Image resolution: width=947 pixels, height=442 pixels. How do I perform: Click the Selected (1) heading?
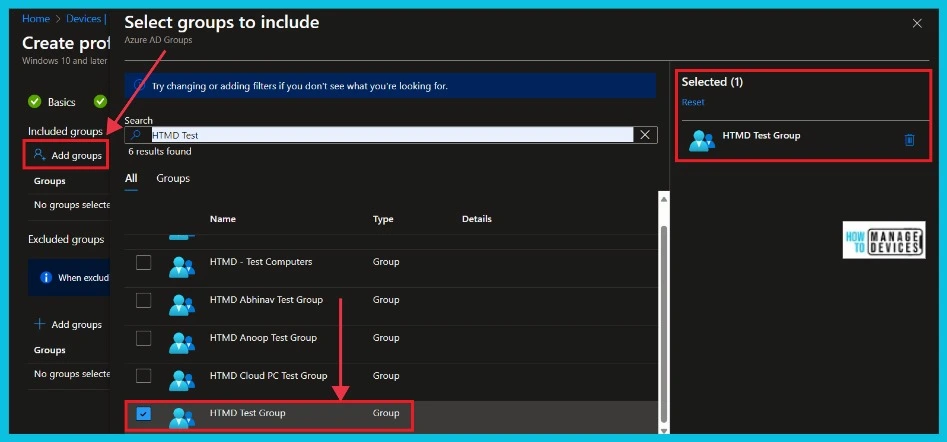pyautogui.click(x=712, y=82)
